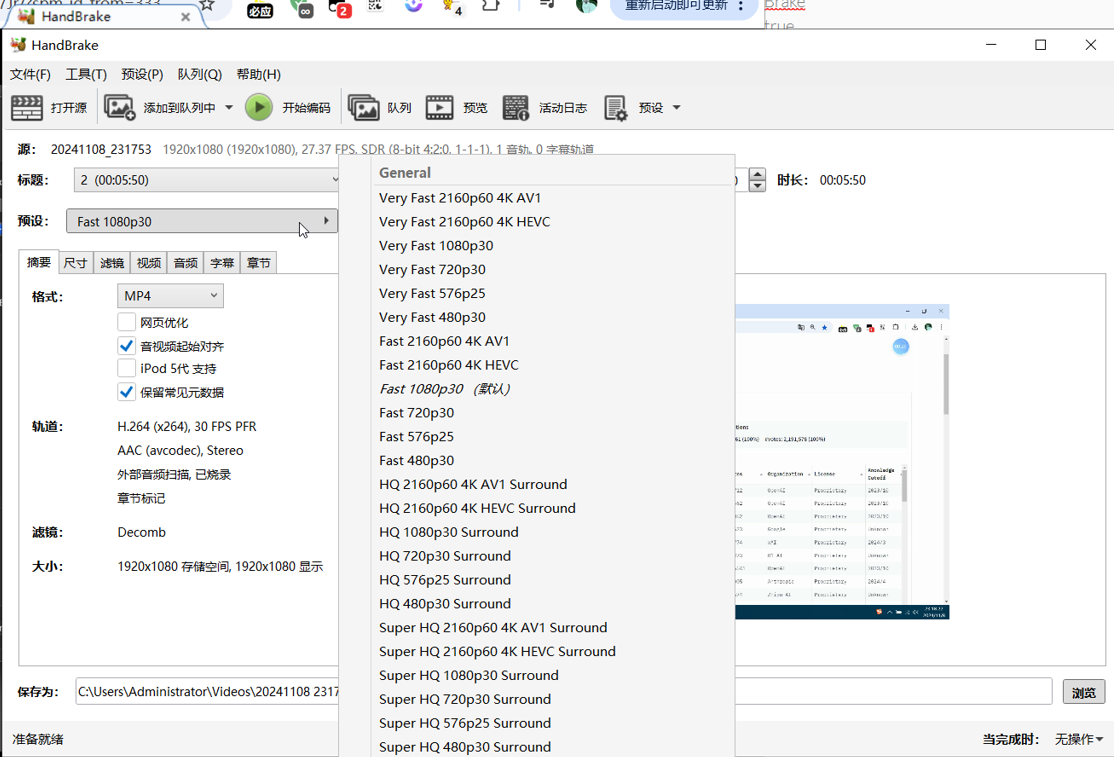Click the Open Source clapperboard icon
Image resolution: width=1114 pixels, height=757 pixels.
[x=27, y=108]
